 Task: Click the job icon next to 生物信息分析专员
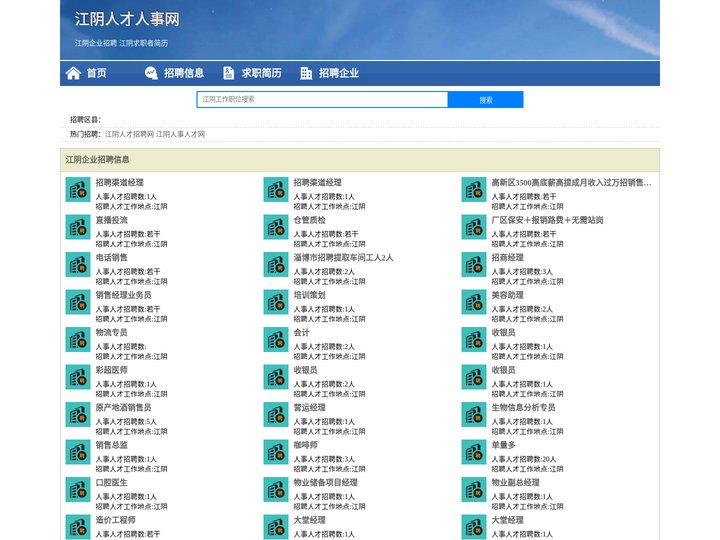[x=473, y=415]
